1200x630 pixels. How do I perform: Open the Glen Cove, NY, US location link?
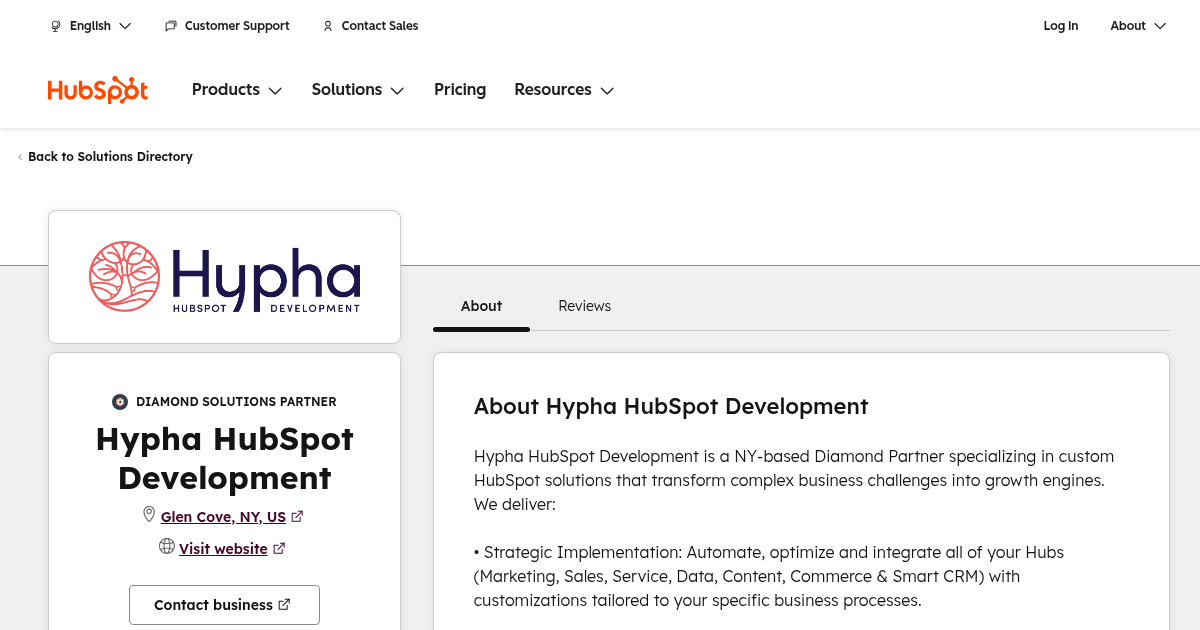point(223,517)
